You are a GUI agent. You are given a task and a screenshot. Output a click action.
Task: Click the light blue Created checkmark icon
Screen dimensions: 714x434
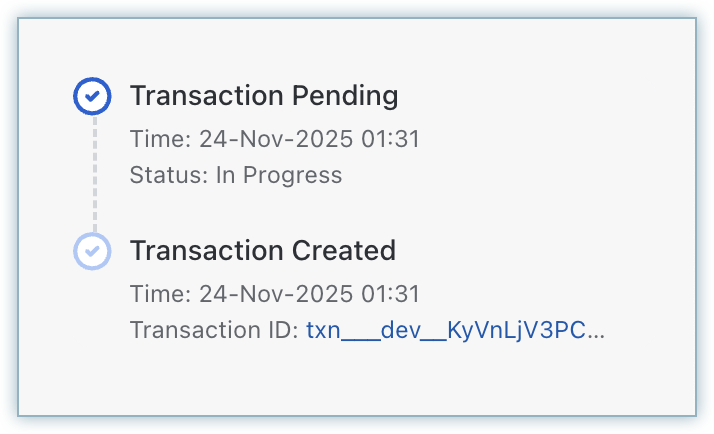point(92,250)
